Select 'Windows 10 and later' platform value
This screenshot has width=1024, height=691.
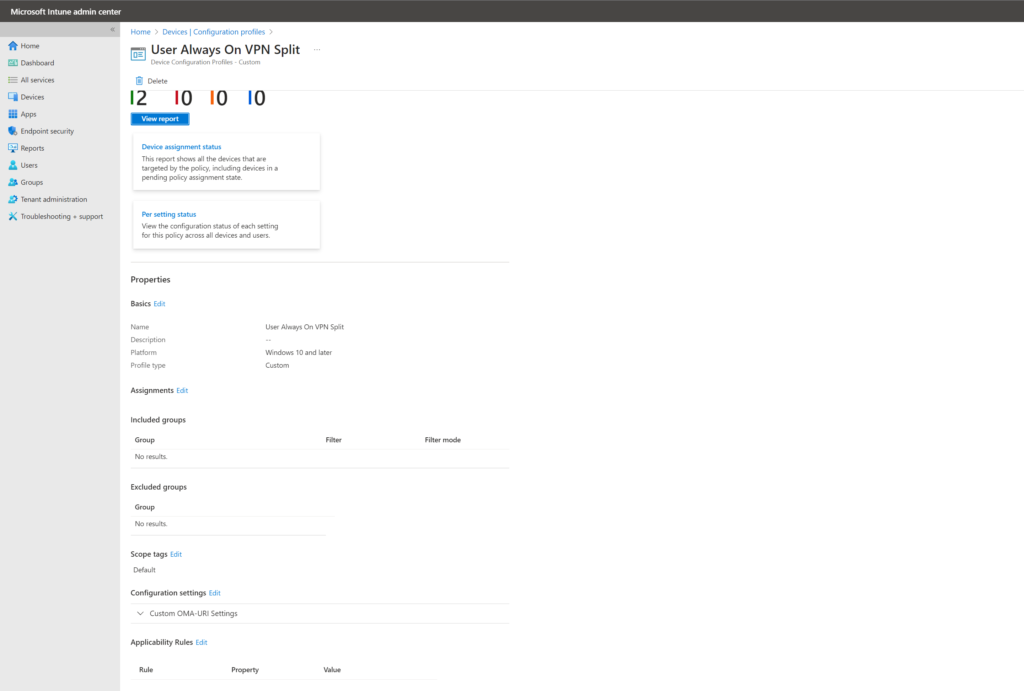pos(298,353)
